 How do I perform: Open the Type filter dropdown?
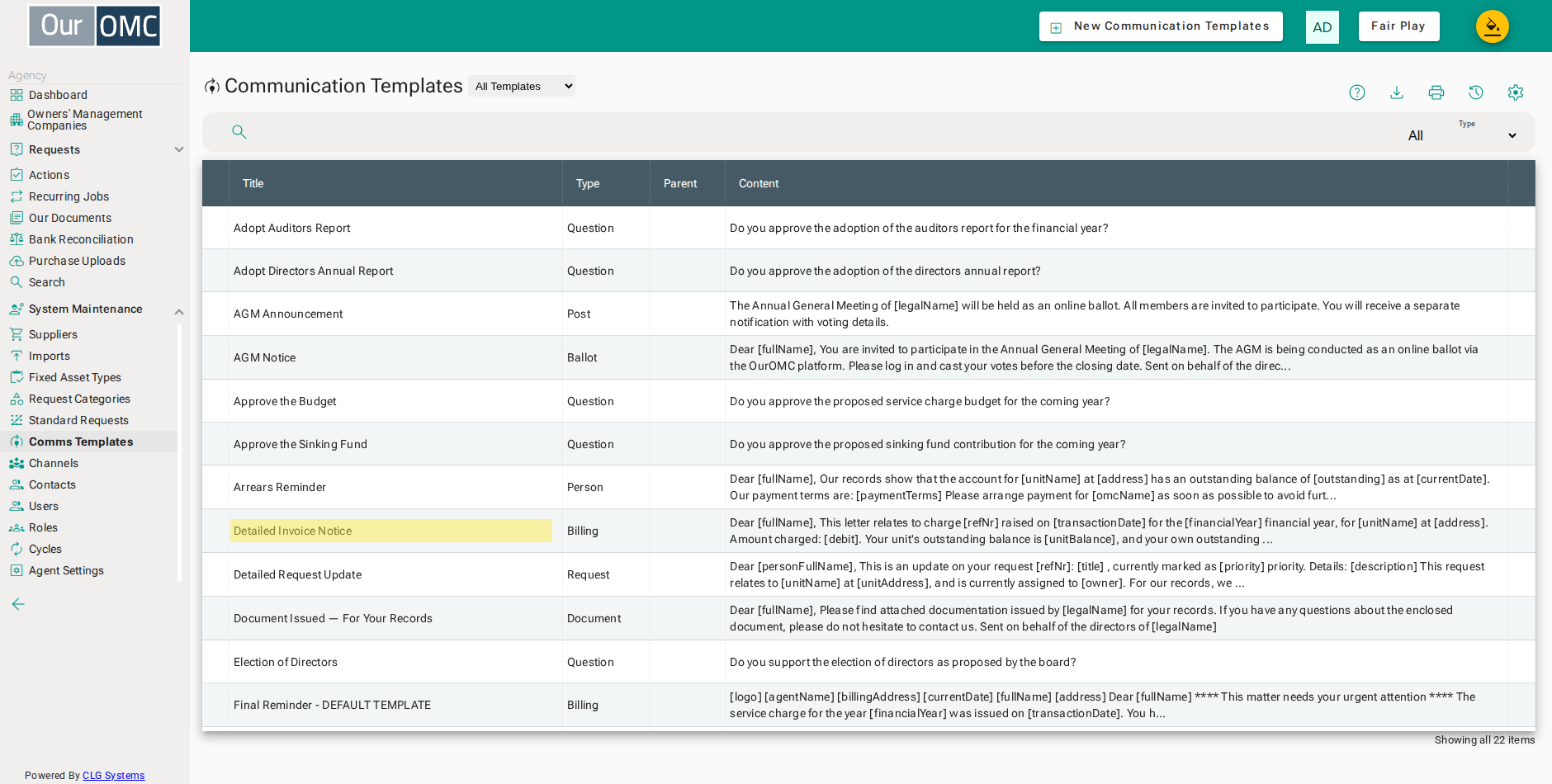point(1463,135)
